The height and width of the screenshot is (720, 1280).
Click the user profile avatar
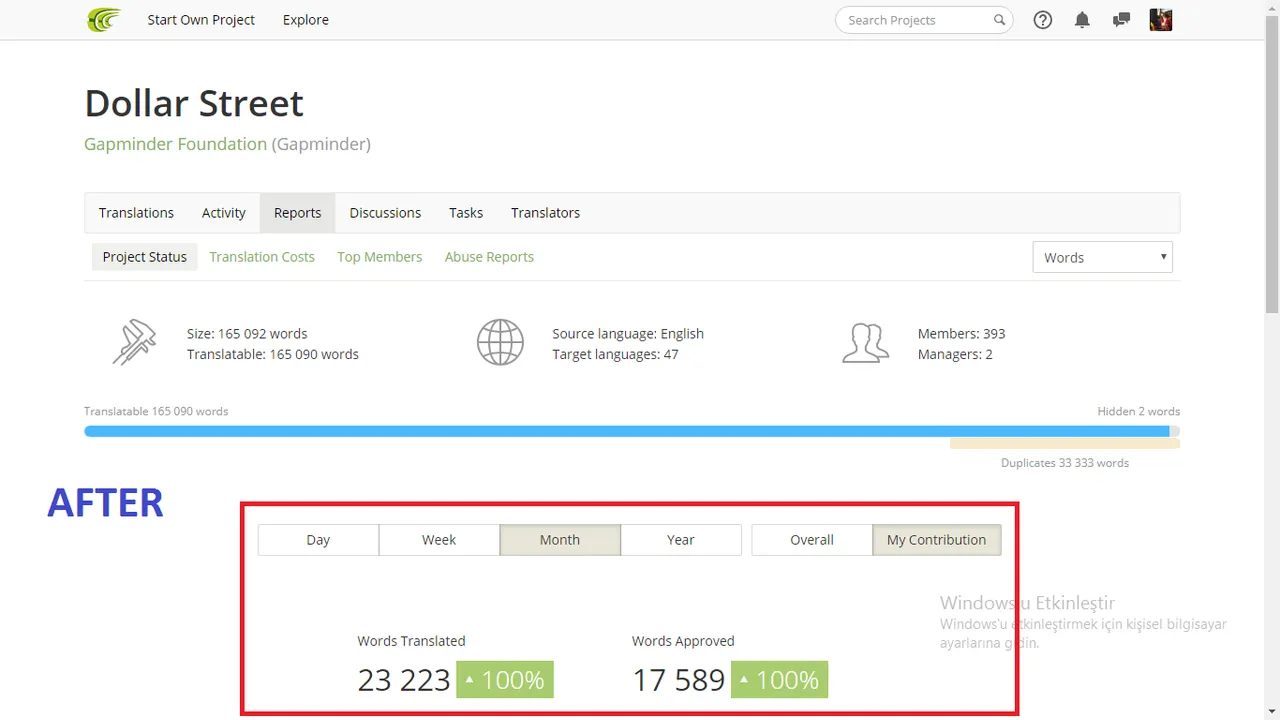(x=1161, y=20)
